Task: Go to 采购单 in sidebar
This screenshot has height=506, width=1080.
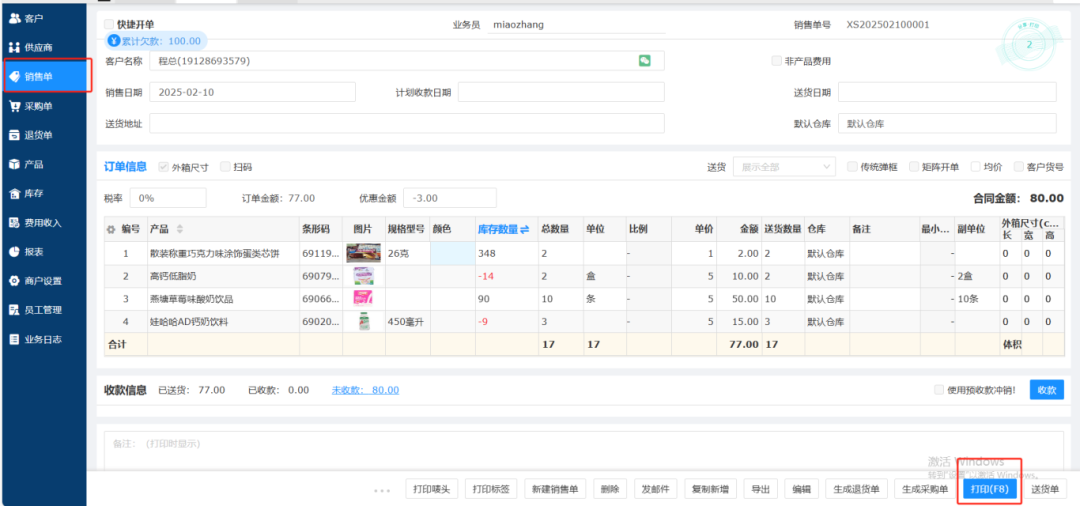Action: pyautogui.click(x=44, y=106)
